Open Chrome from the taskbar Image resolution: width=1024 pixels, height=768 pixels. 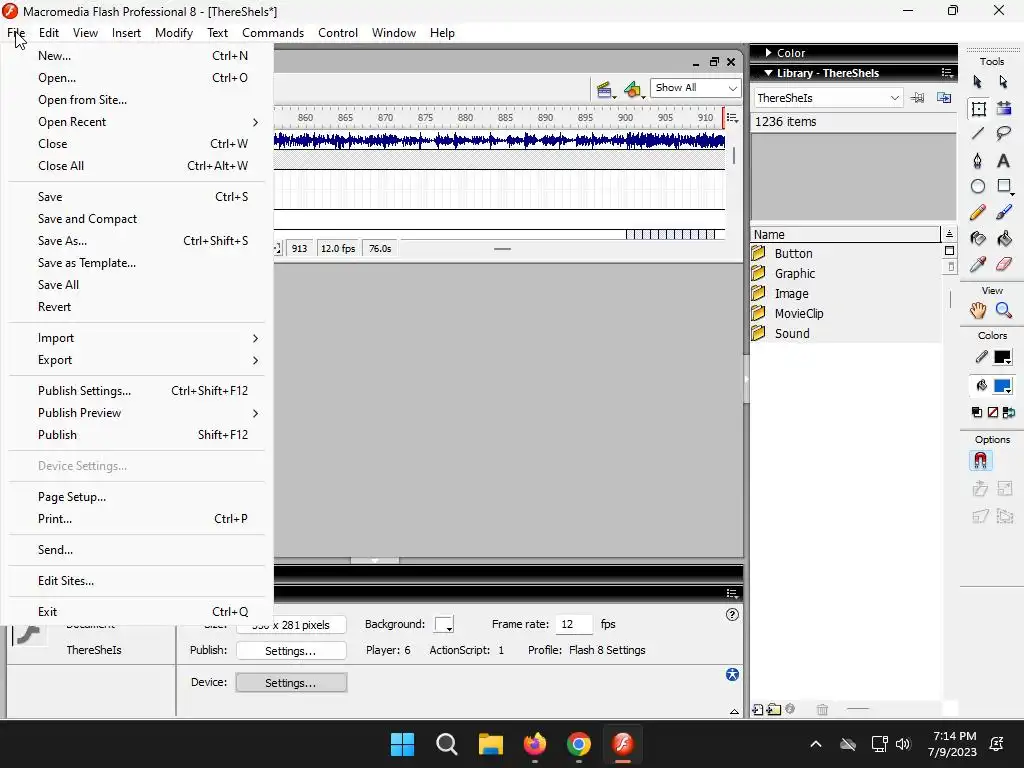(x=579, y=744)
